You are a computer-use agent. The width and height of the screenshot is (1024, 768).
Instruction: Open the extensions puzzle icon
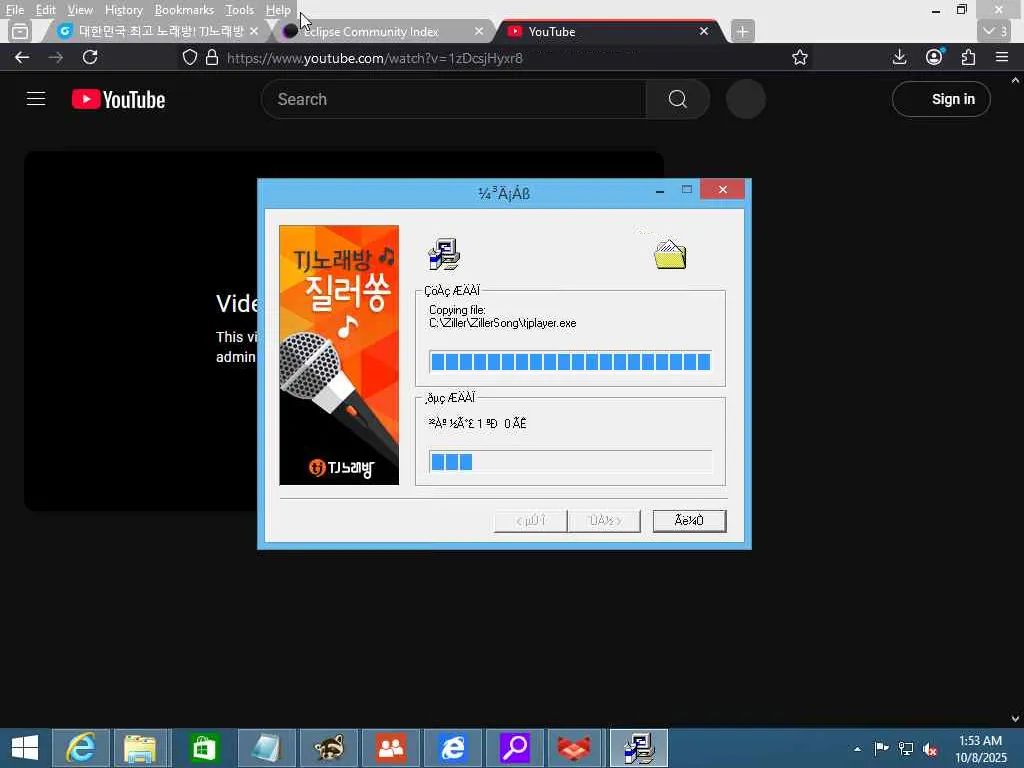pos(968,57)
